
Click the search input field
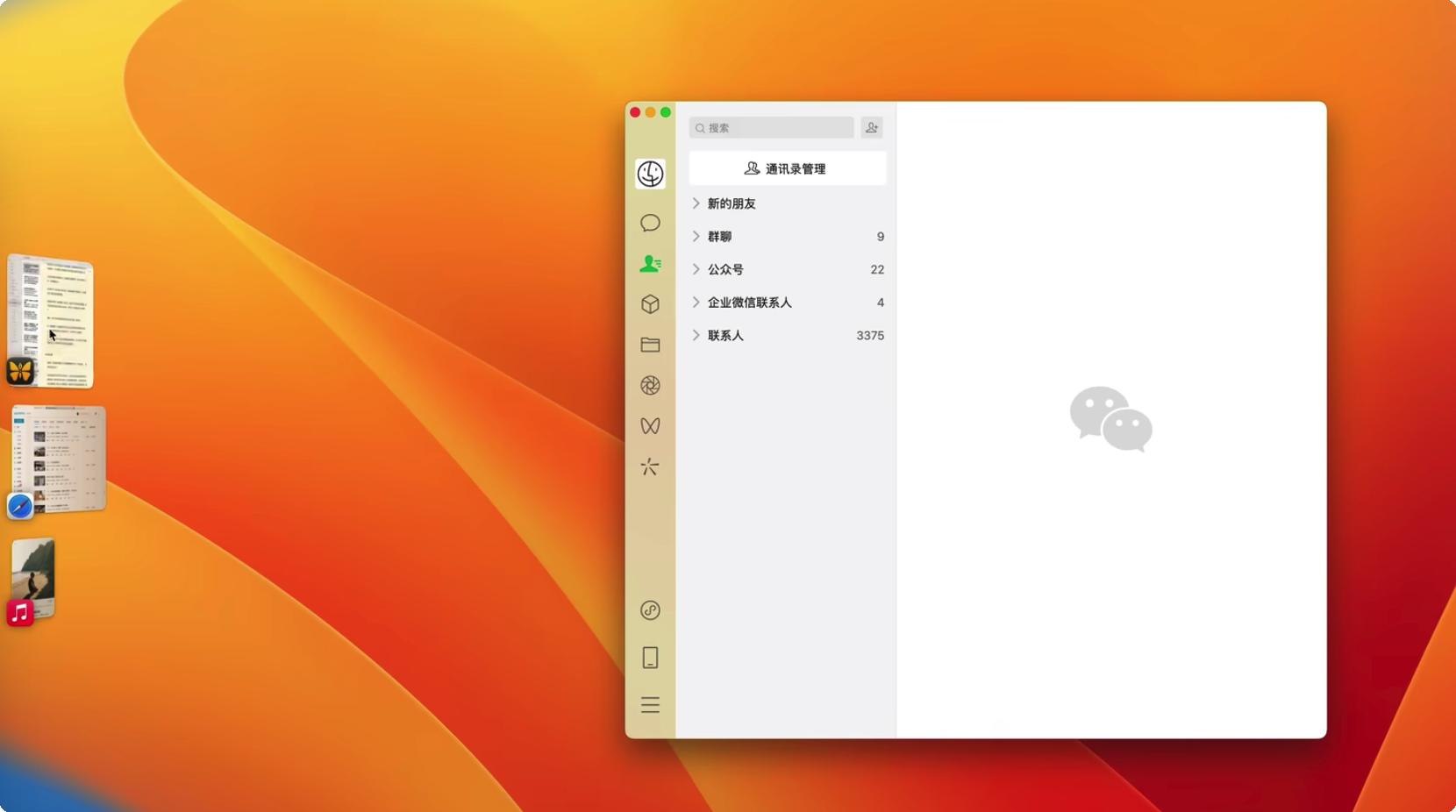tap(772, 127)
